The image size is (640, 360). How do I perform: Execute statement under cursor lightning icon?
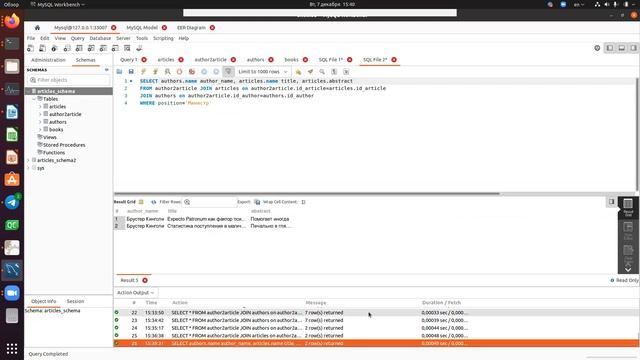pos(155,72)
